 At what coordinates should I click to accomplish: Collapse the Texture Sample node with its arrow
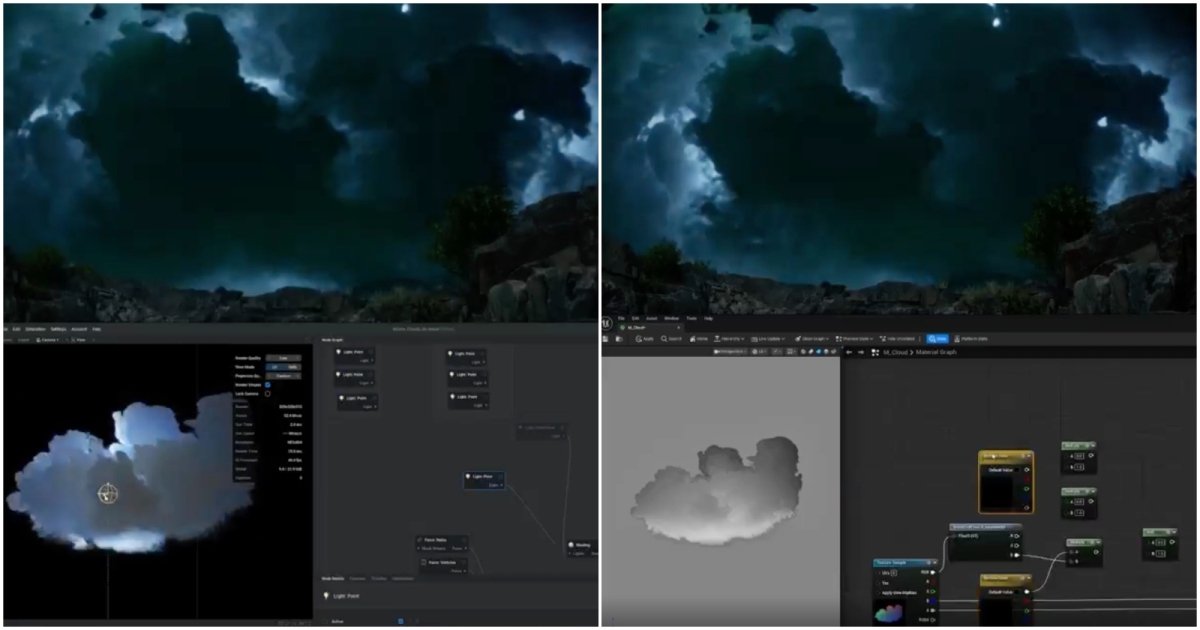click(x=935, y=562)
